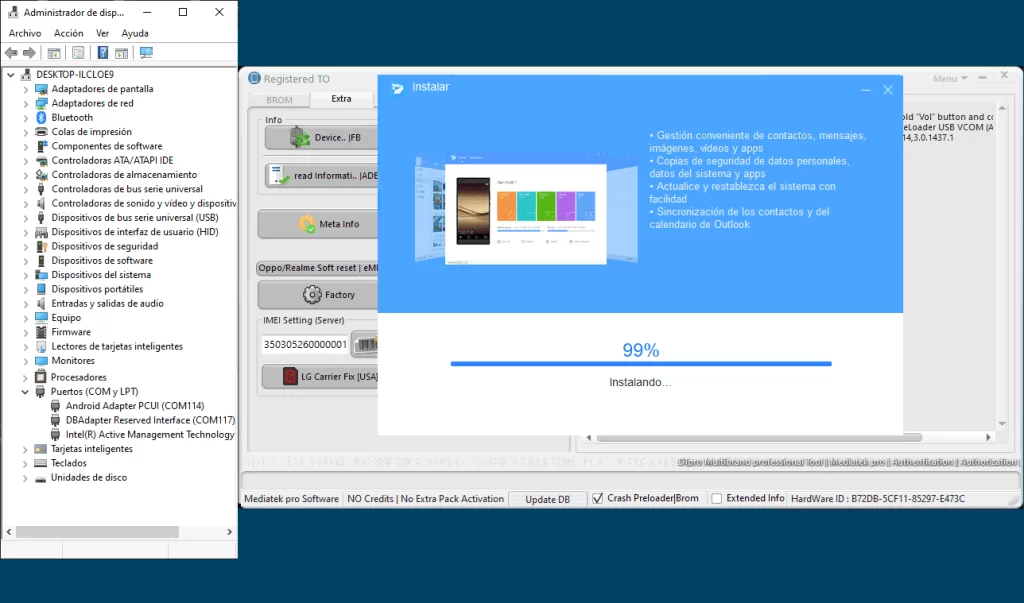
Task: Open the Menu dropdown in tool window
Action: pos(950,78)
